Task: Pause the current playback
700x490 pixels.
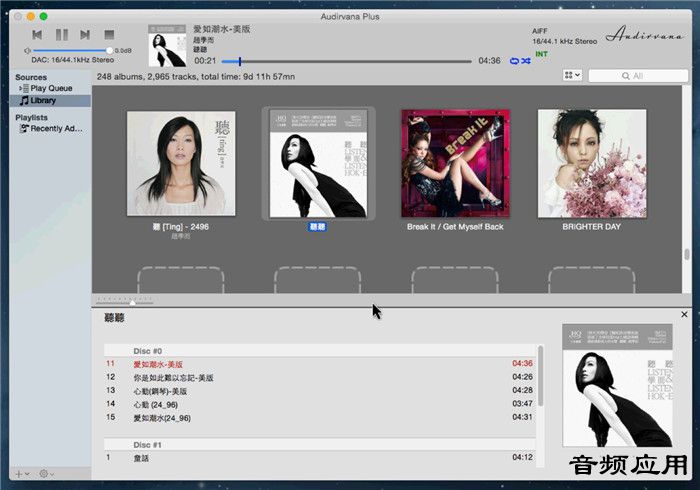Action: [62, 34]
